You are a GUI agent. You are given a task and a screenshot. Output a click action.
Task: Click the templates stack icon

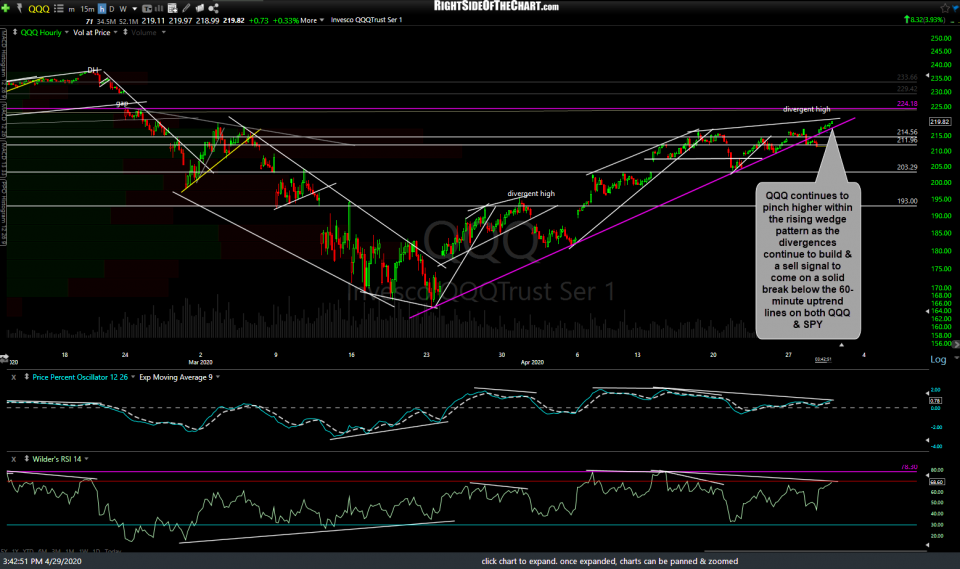click(200, 8)
